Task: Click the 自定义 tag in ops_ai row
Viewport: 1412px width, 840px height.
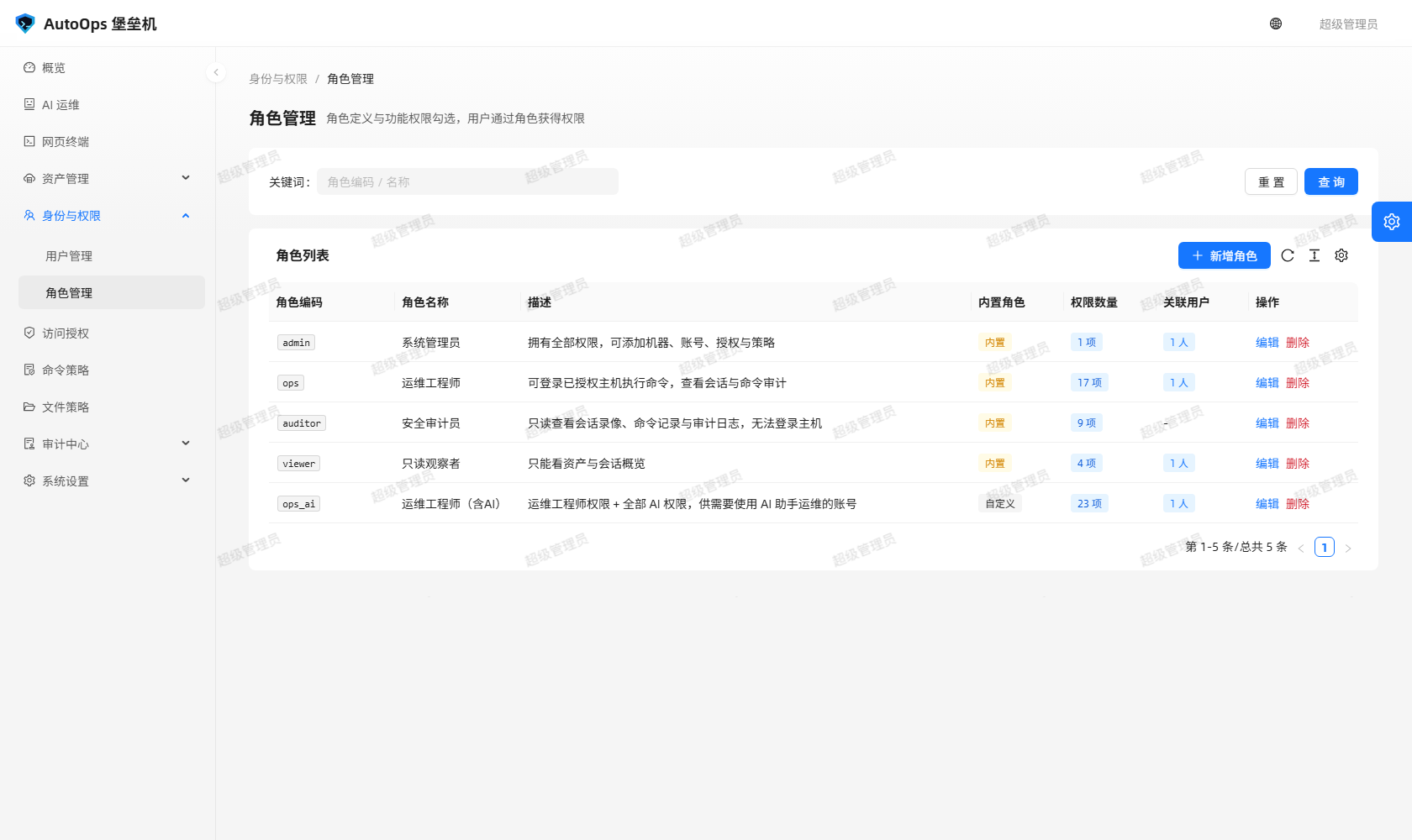Action: (x=1000, y=504)
